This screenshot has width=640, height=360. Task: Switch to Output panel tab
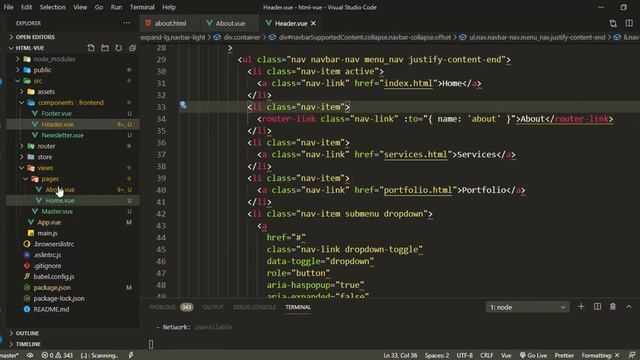(x=213, y=307)
